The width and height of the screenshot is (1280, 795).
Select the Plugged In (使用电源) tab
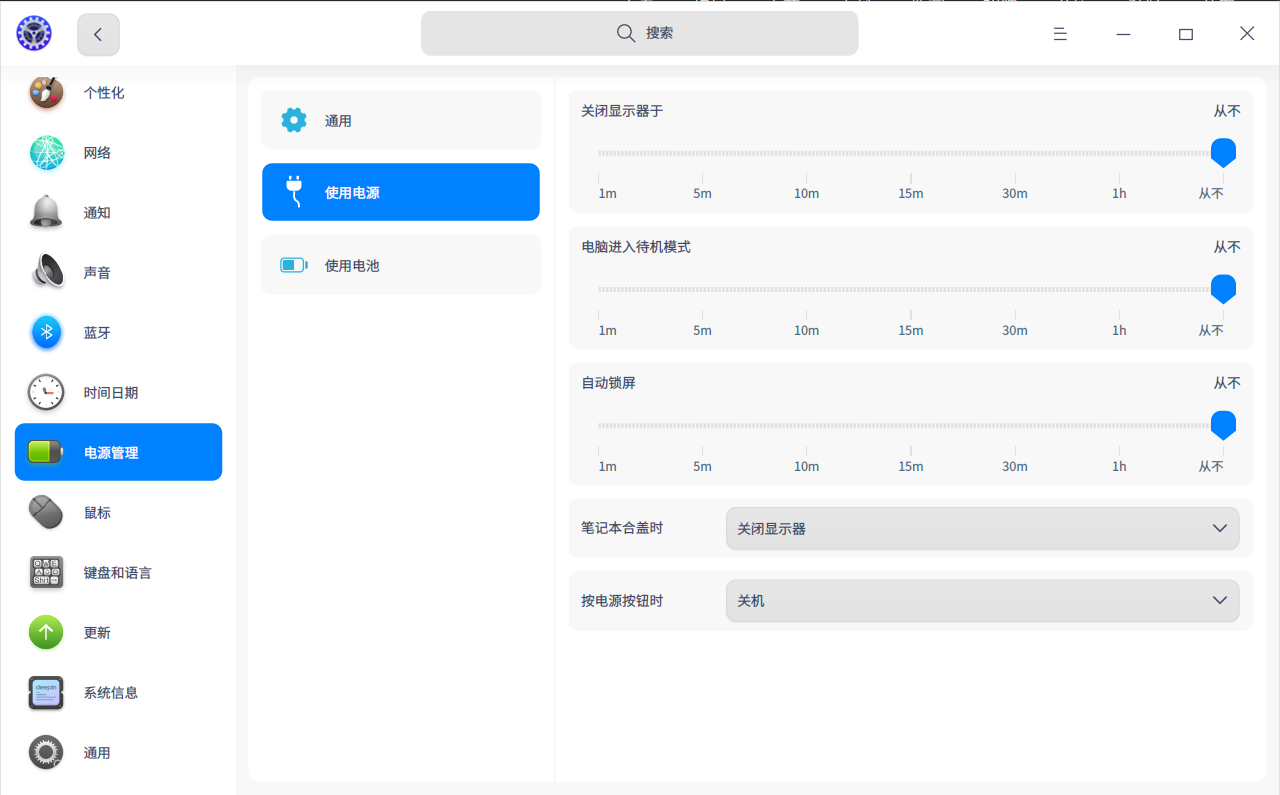(x=401, y=192)
